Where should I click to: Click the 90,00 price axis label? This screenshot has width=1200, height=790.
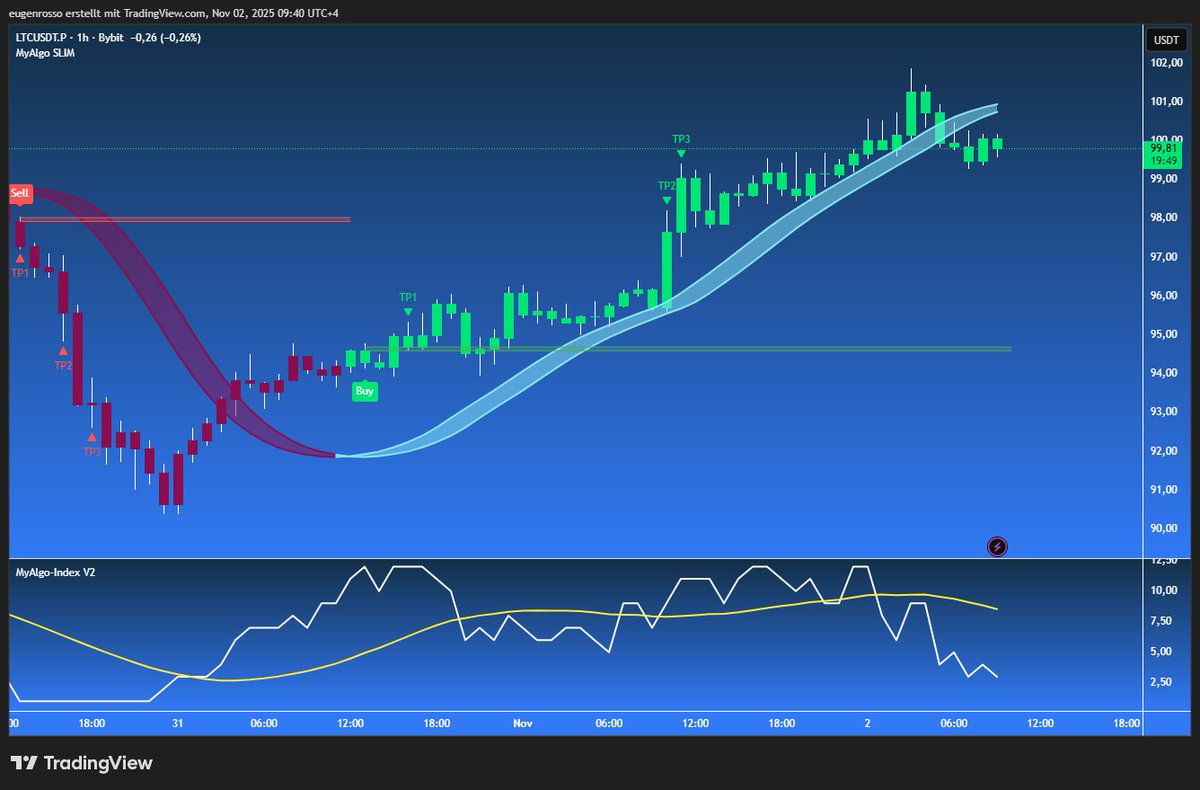1165,528
